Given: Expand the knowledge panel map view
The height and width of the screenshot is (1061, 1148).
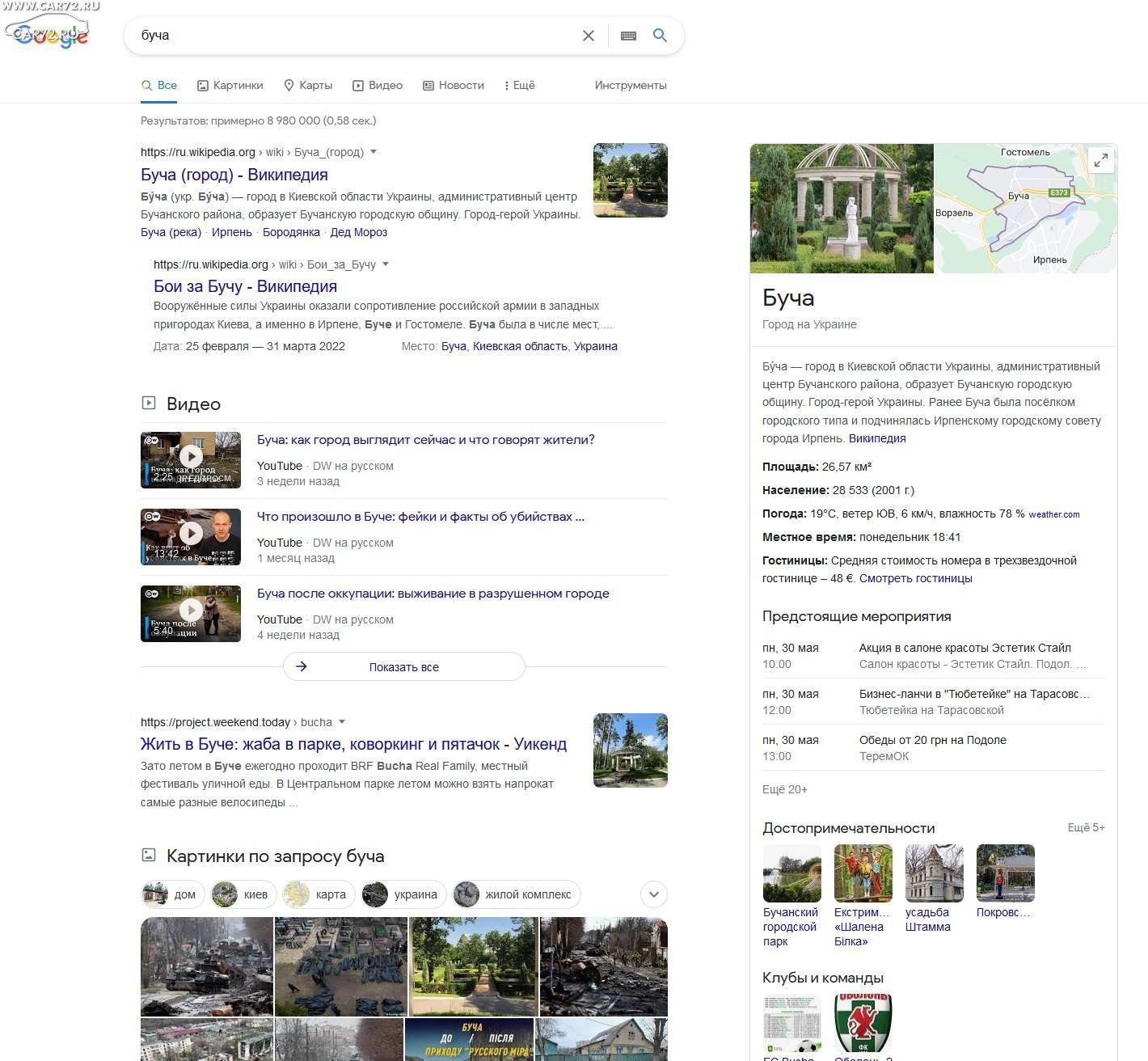Looking at the screenshot, I should (1100, 160).
